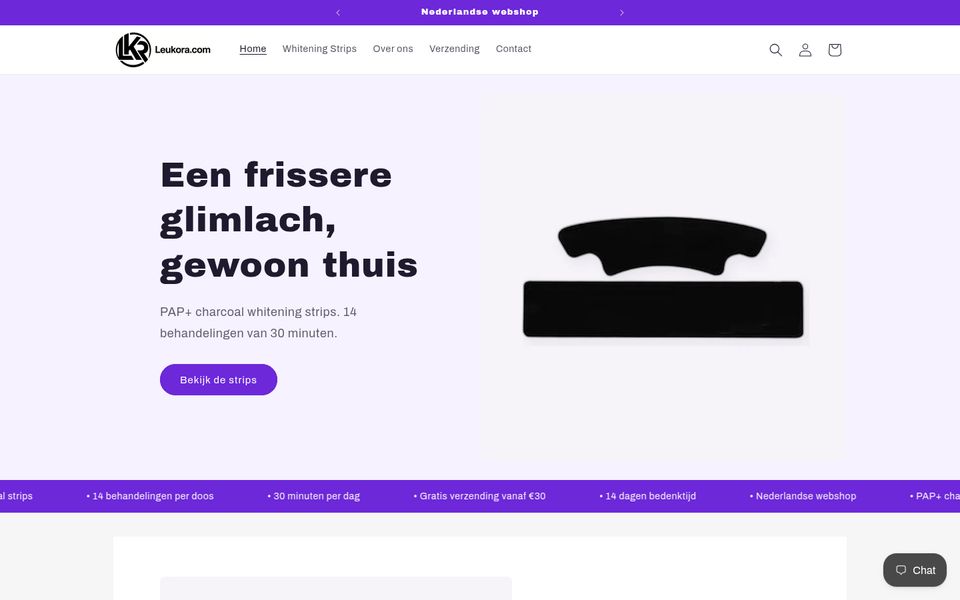The height and width of the screenshot is (600, 960).
Task: Click the Nederlandse webshop announcement text
Action: [x=480, y=12]
